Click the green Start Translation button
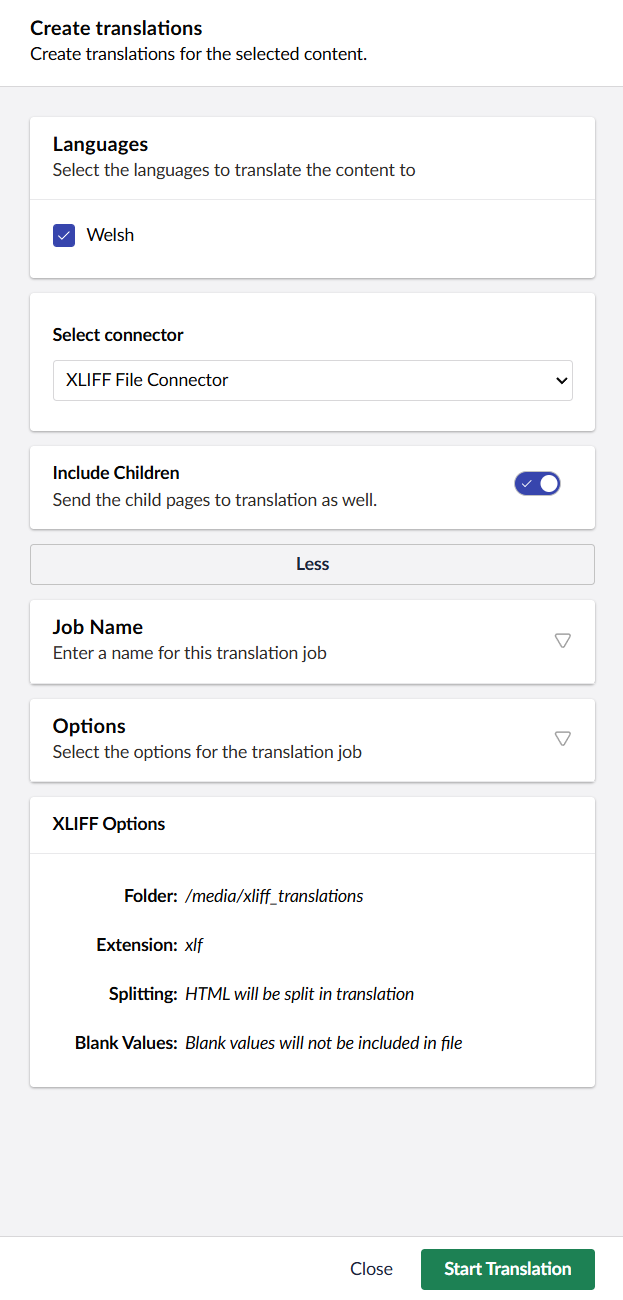 coord(507,1269)
